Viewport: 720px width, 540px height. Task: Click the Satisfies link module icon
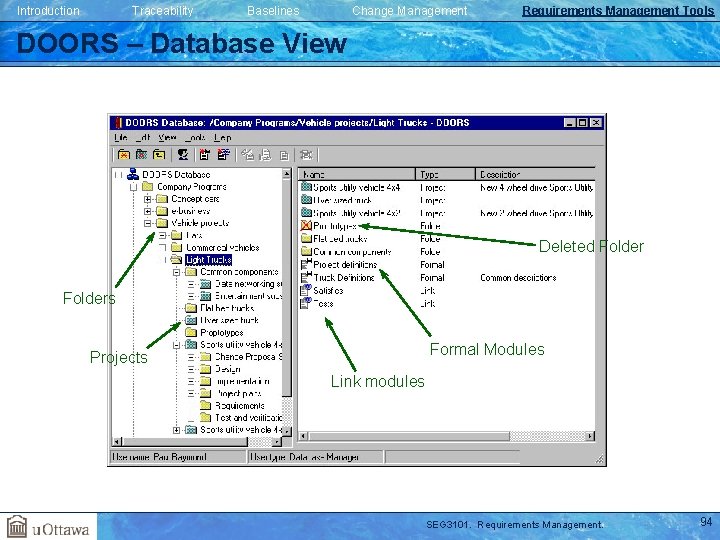pyautogui.click(x=306, y=290)
